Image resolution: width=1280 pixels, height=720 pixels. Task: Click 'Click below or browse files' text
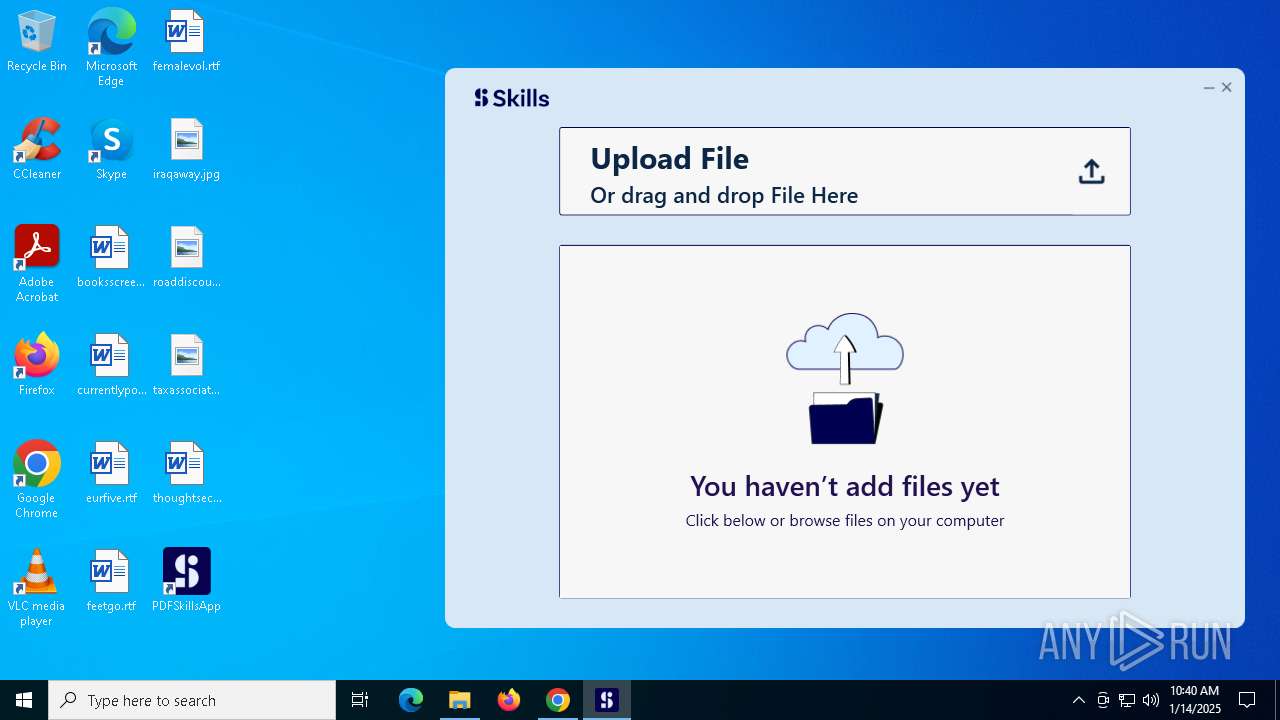845,520
